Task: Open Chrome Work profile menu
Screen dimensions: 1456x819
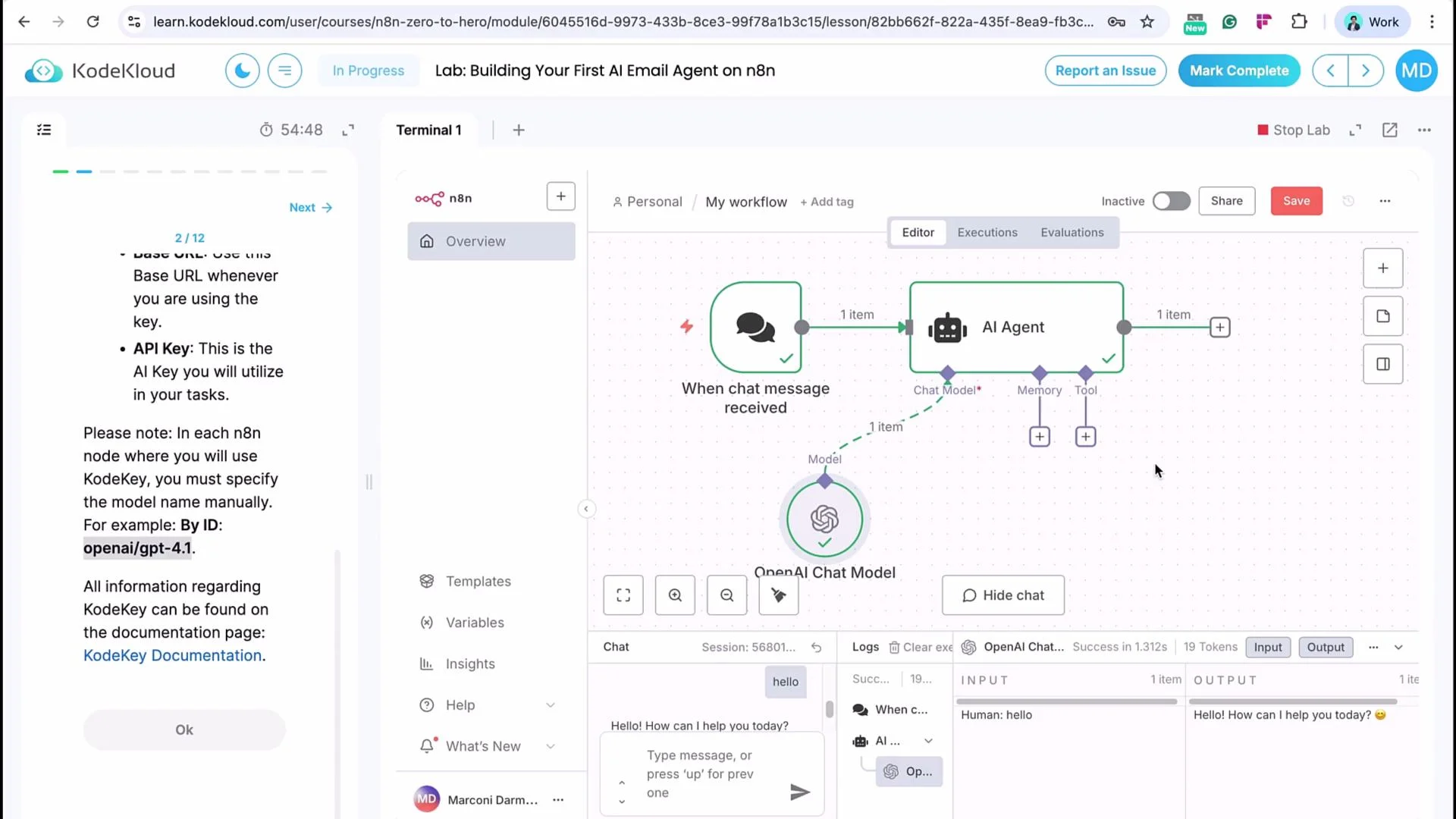Action: point(1373,22)
